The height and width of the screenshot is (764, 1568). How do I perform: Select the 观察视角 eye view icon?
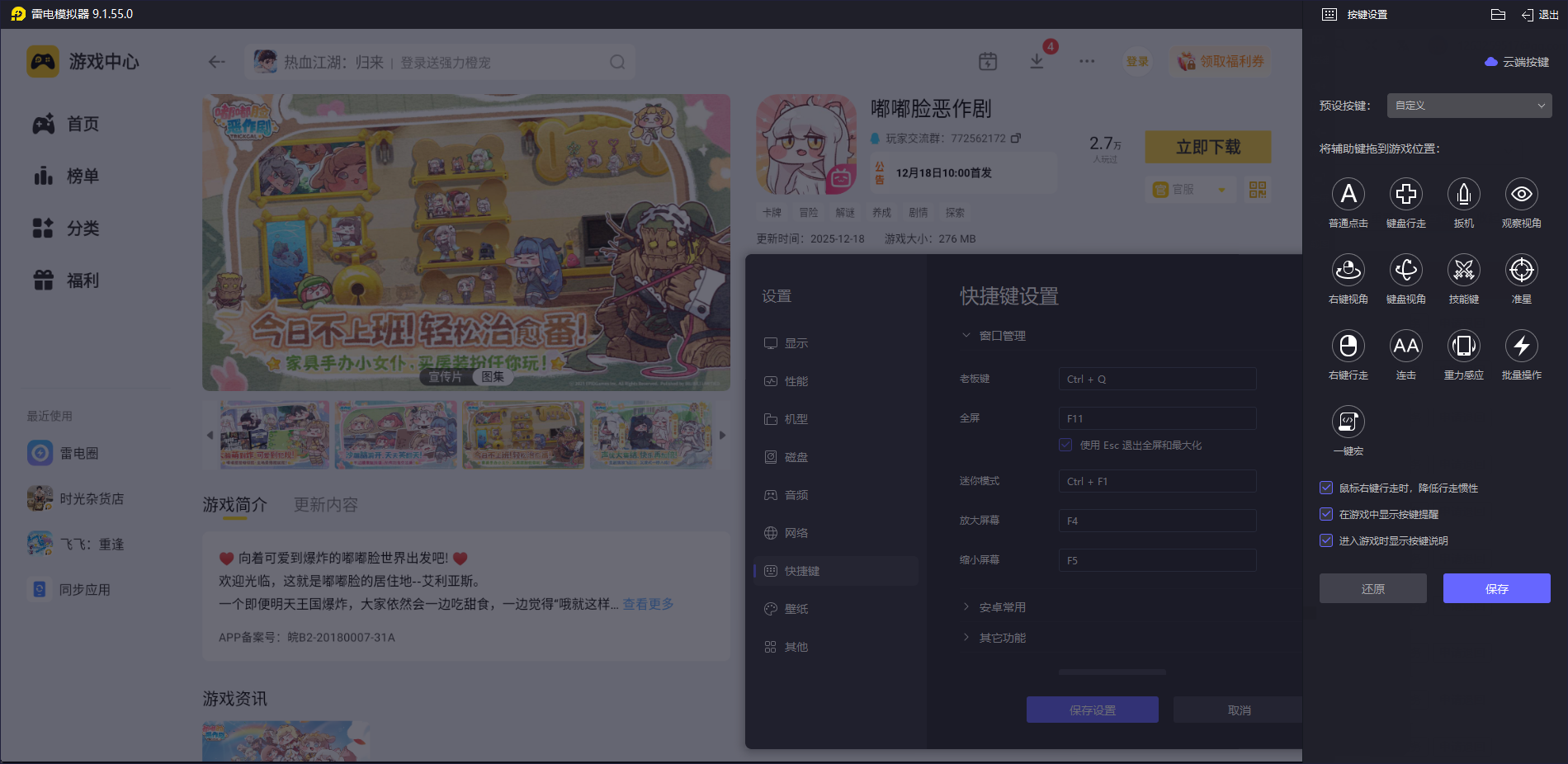tap(1522, 194)
